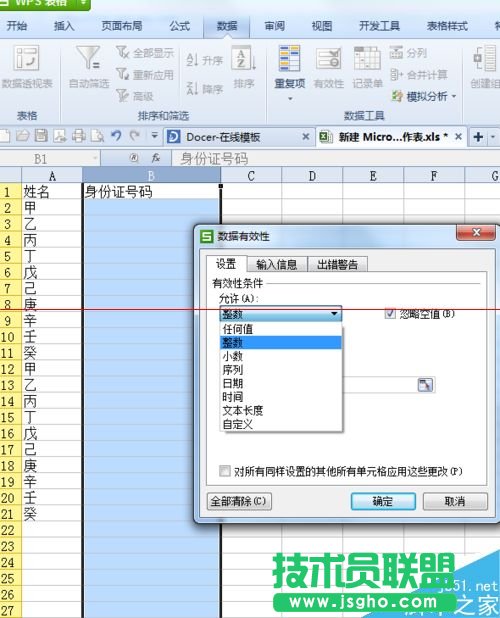
Task: Sort ascending with 升序
Action: click(204, 60)
